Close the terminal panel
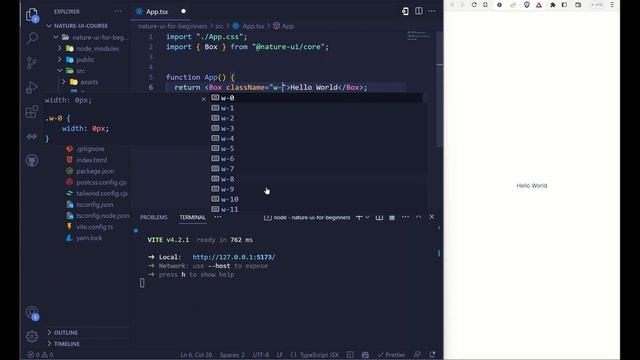 [431, 217]
